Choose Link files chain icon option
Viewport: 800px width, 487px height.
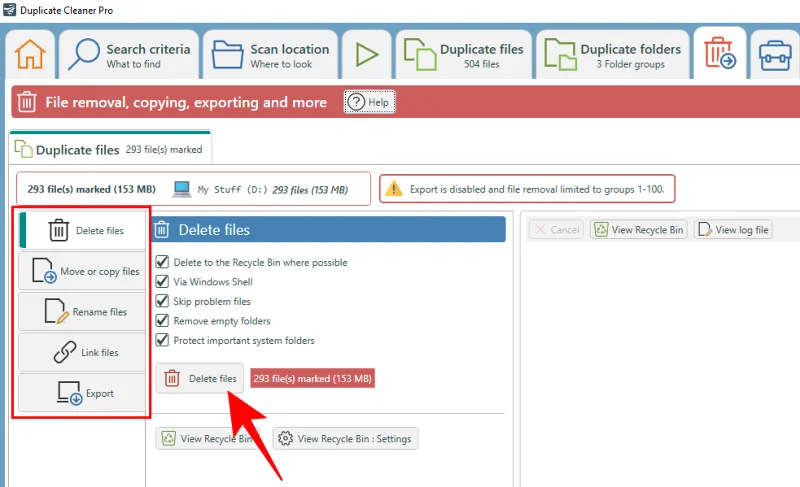point(82,352)
